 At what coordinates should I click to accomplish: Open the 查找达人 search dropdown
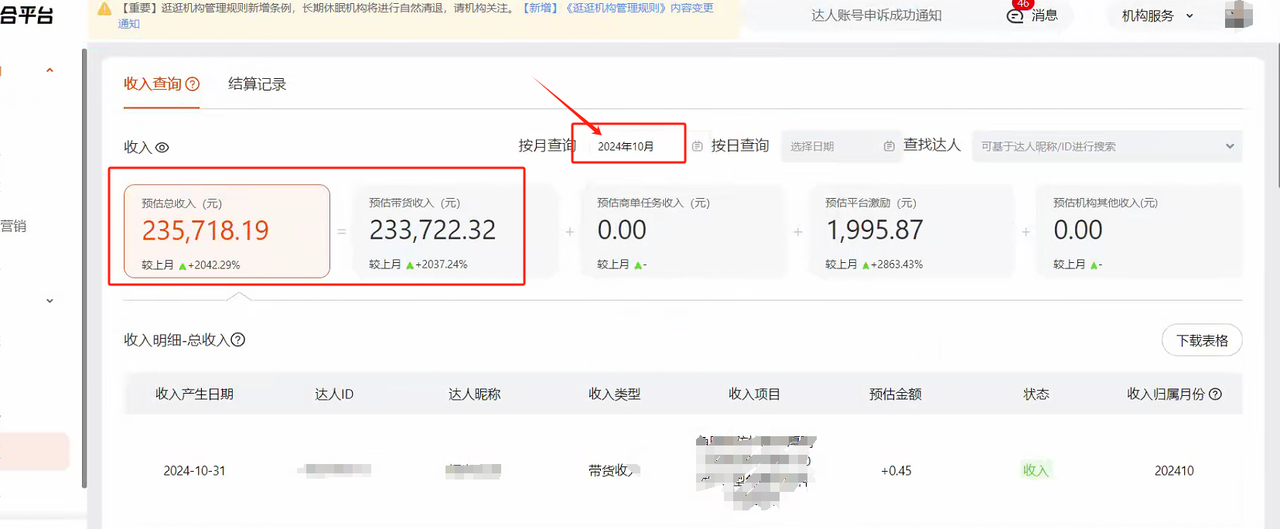coord(1229,146)
